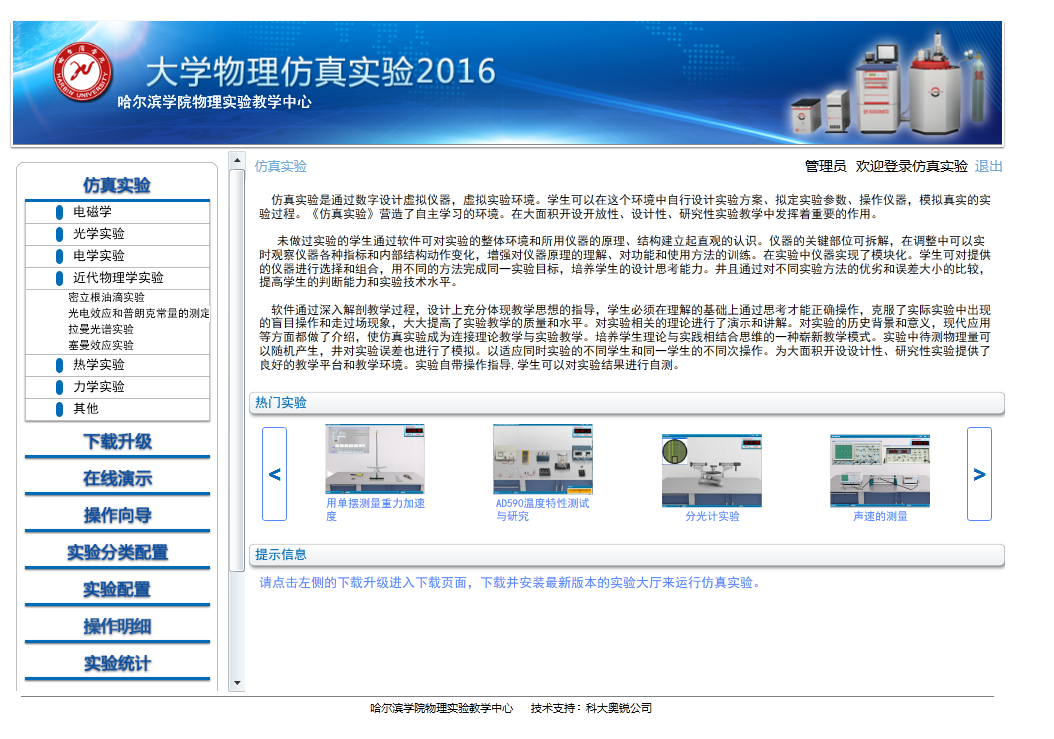Screen dimensions: 1054x739
Task: Open the 分光计实验 thumbnail
Action: pos(712,471)
